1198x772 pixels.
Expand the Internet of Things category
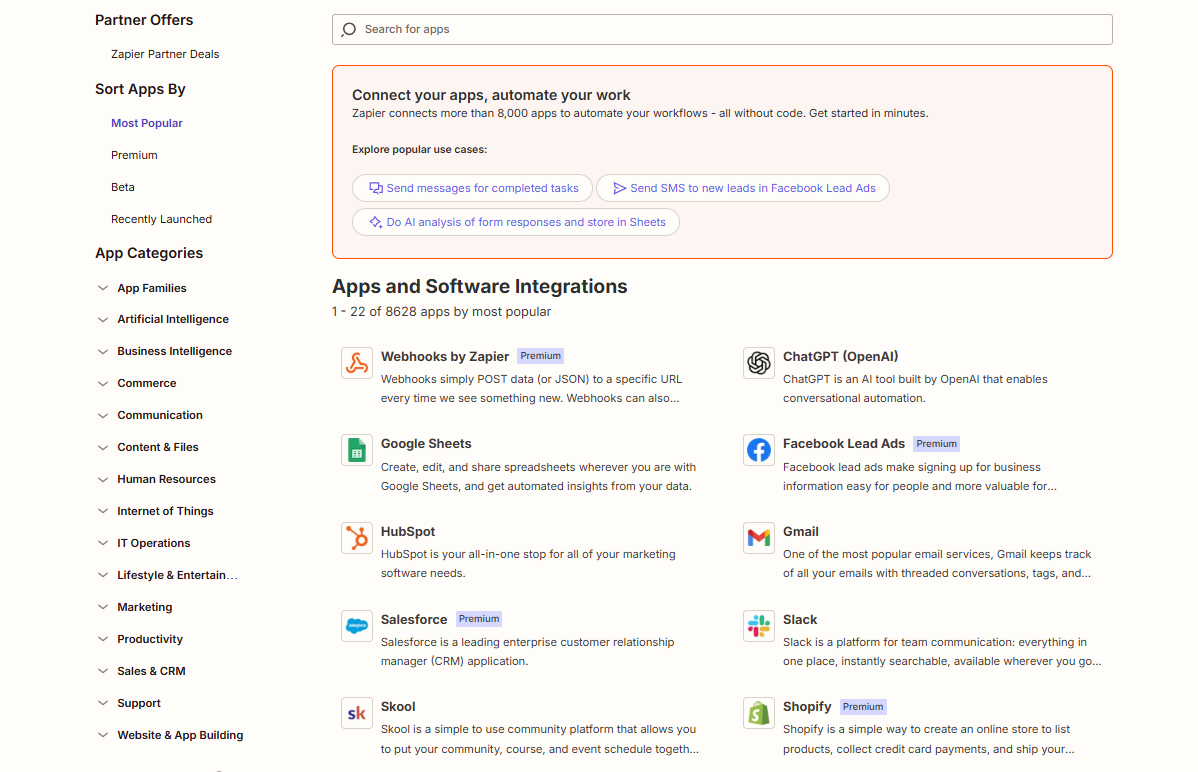(x=103, y=511)
